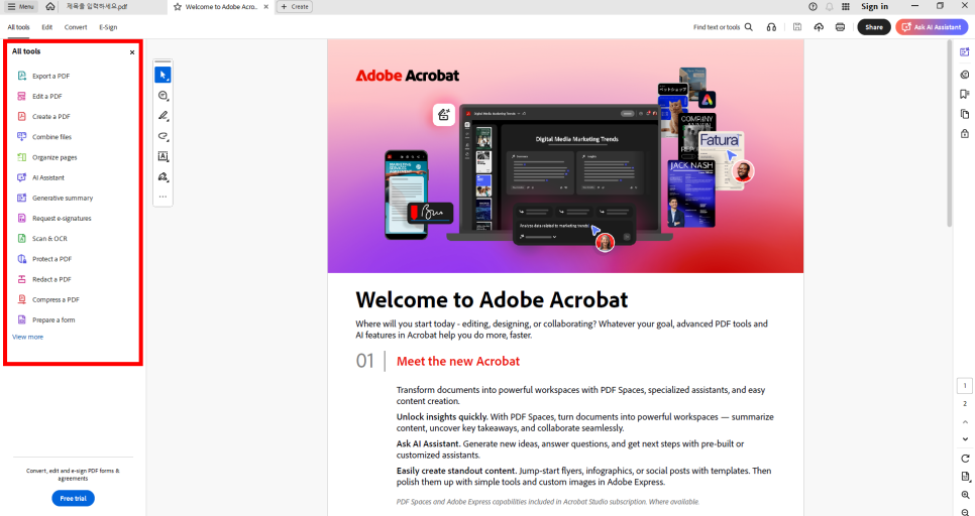The width and height of the screenshot is (975, 516).
Task: Click the cloud upload icon
Action: tap(819, 27)
